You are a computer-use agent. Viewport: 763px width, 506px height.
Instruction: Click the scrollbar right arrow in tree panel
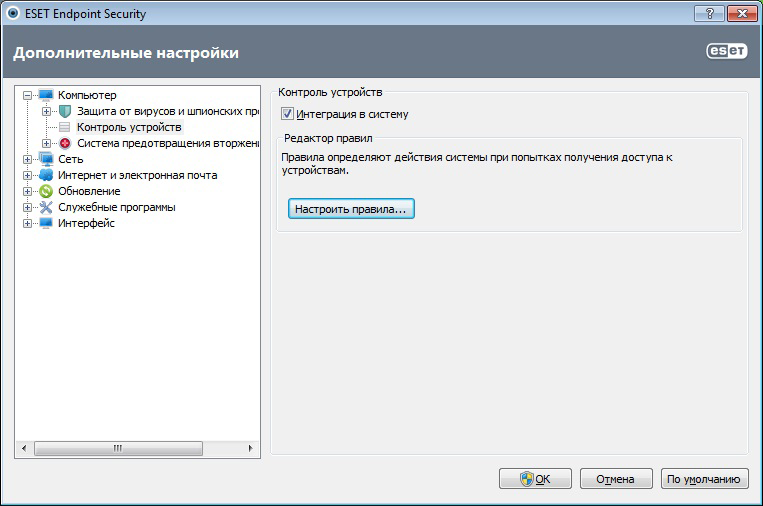(251, 448)
